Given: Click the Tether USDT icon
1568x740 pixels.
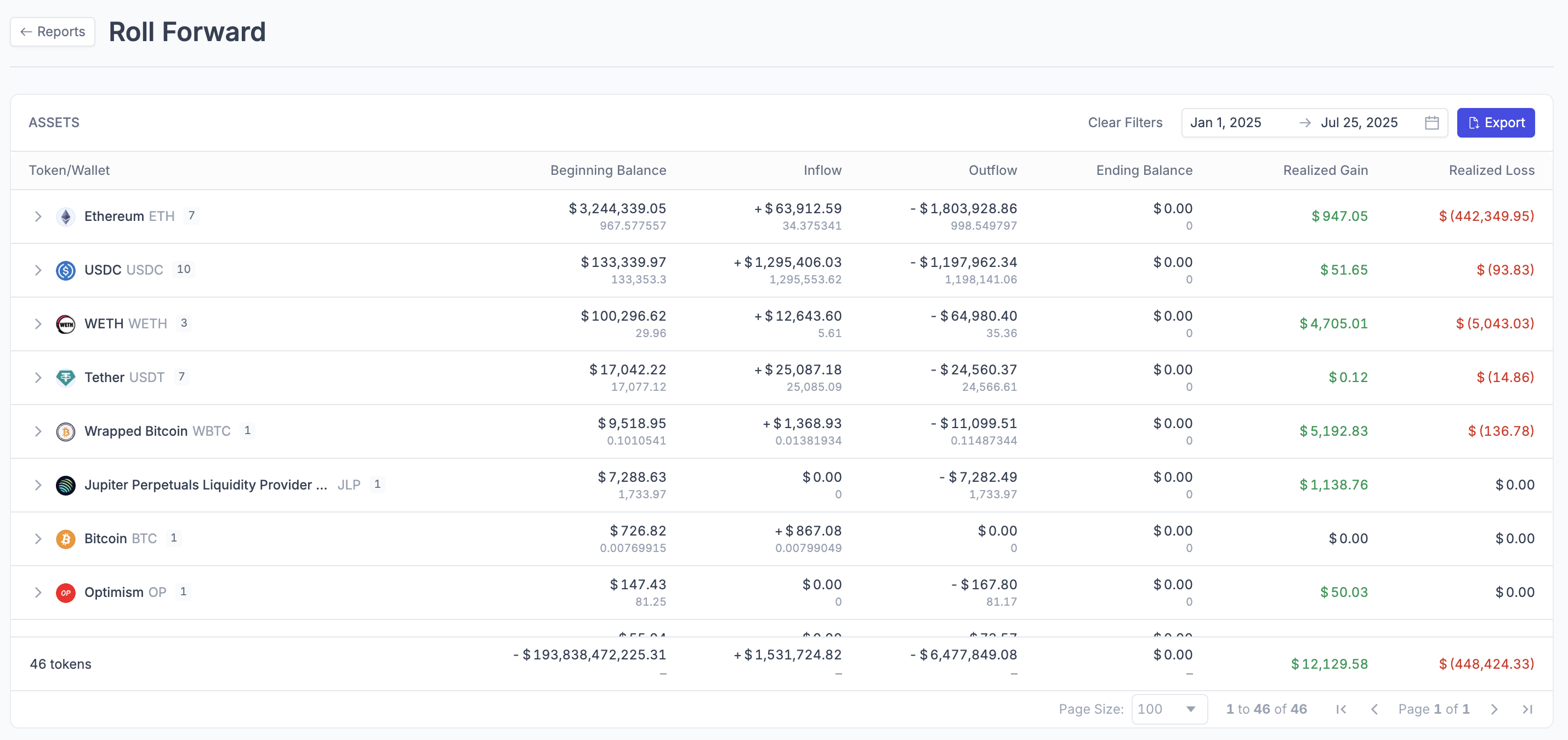Looking at the screenshot, I should [66, 377].
